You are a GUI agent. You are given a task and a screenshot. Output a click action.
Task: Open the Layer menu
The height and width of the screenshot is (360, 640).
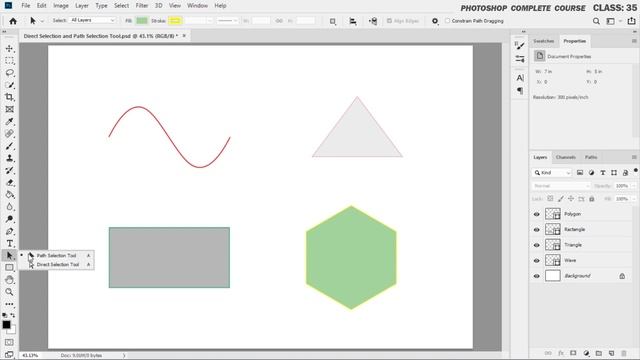[x=82, y=6]
